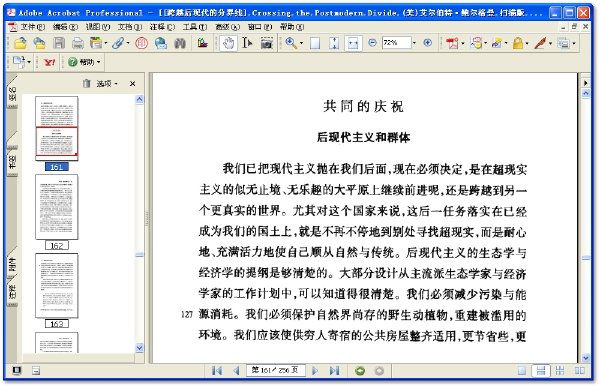This screenshot has width=600, height=387.
Task: Open the 窗口(W) menu
Action: [260, 27]
